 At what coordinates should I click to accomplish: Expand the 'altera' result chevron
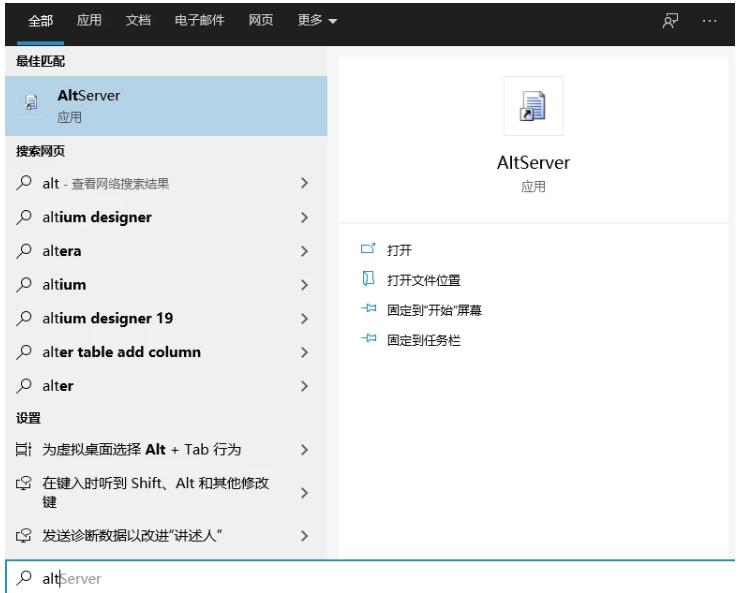click(x=304, y=251)
